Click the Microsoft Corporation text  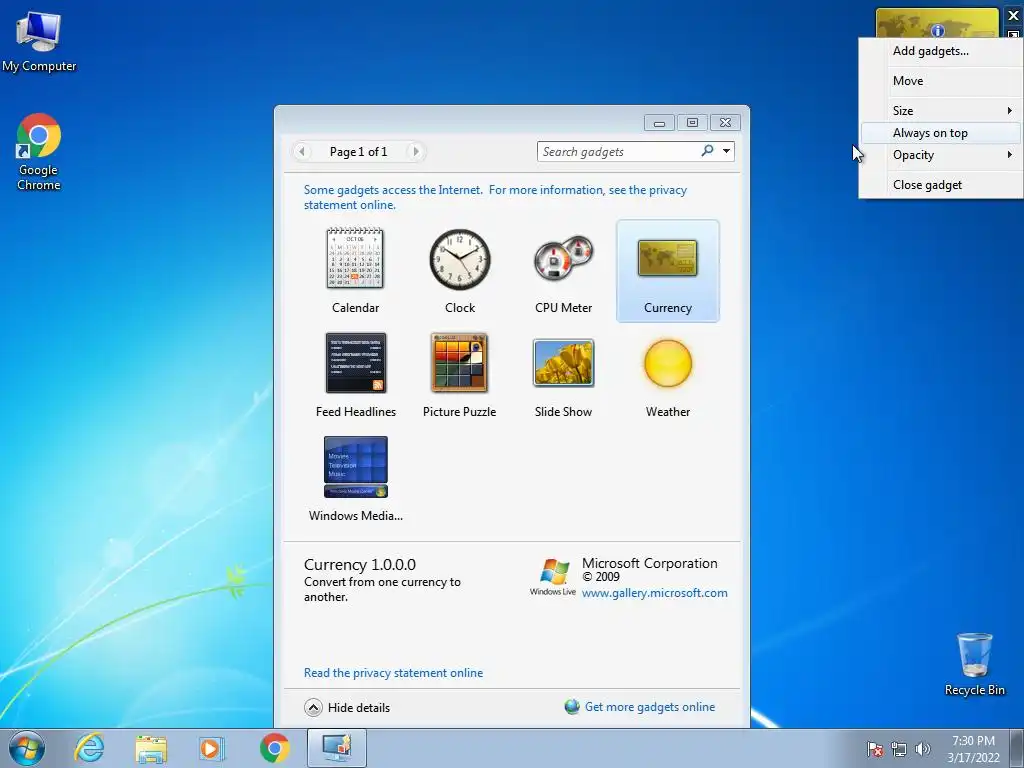point(650,563)
